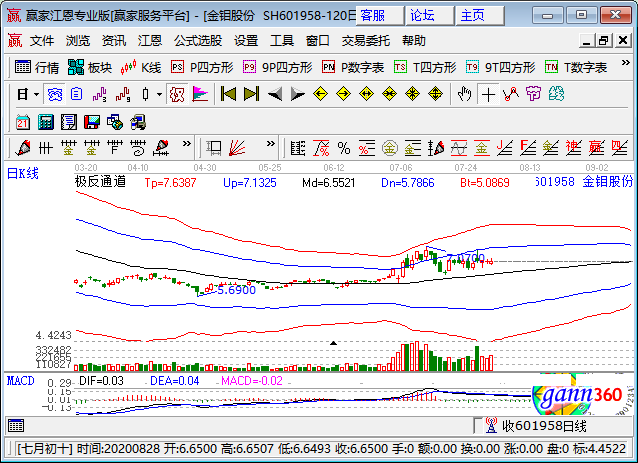Image resolution: width=638 pixels, height=463 pixels.
Task: Select the hand pan tool
Action: 464,94
